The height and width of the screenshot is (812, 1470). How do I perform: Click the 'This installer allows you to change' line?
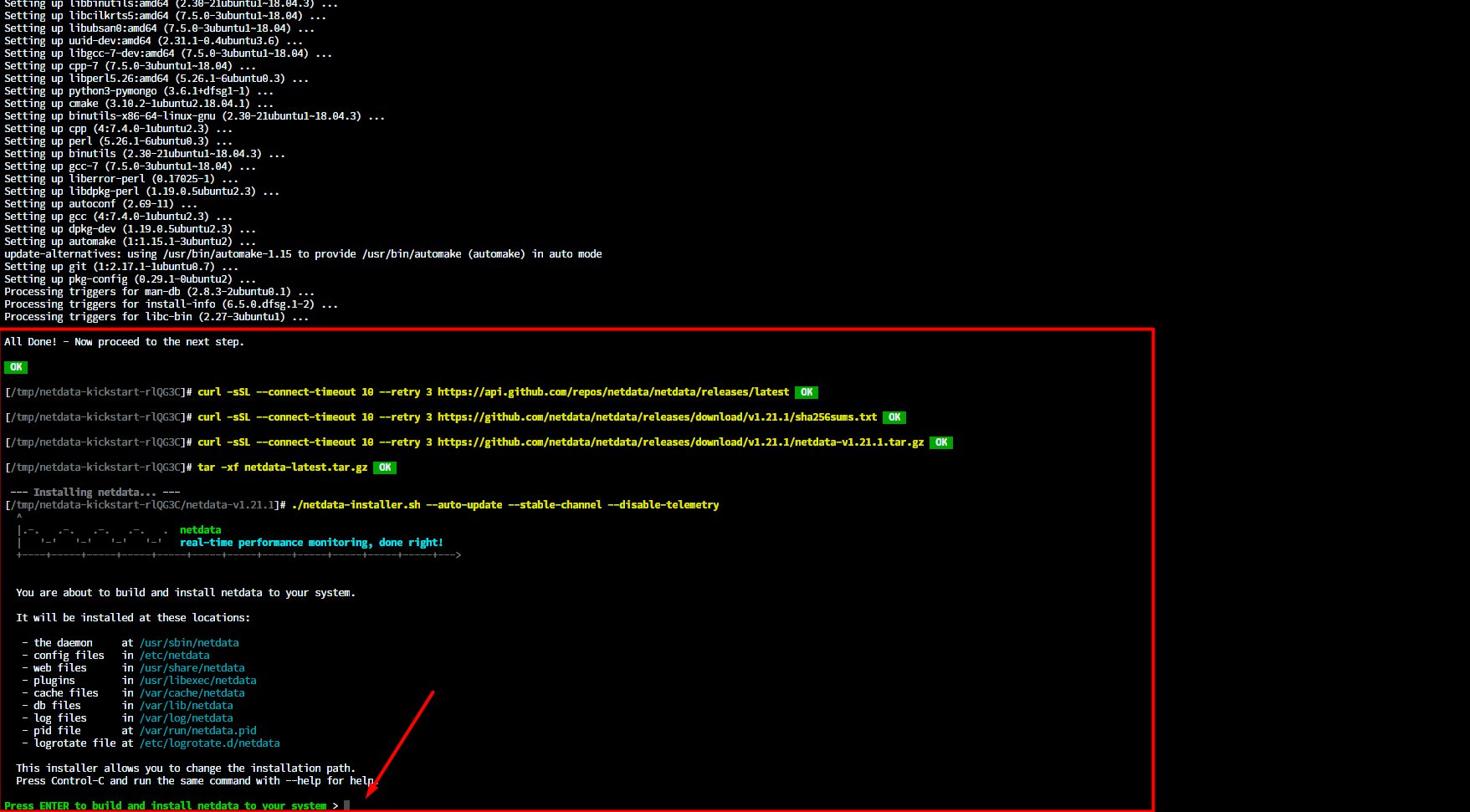(186, 769)
